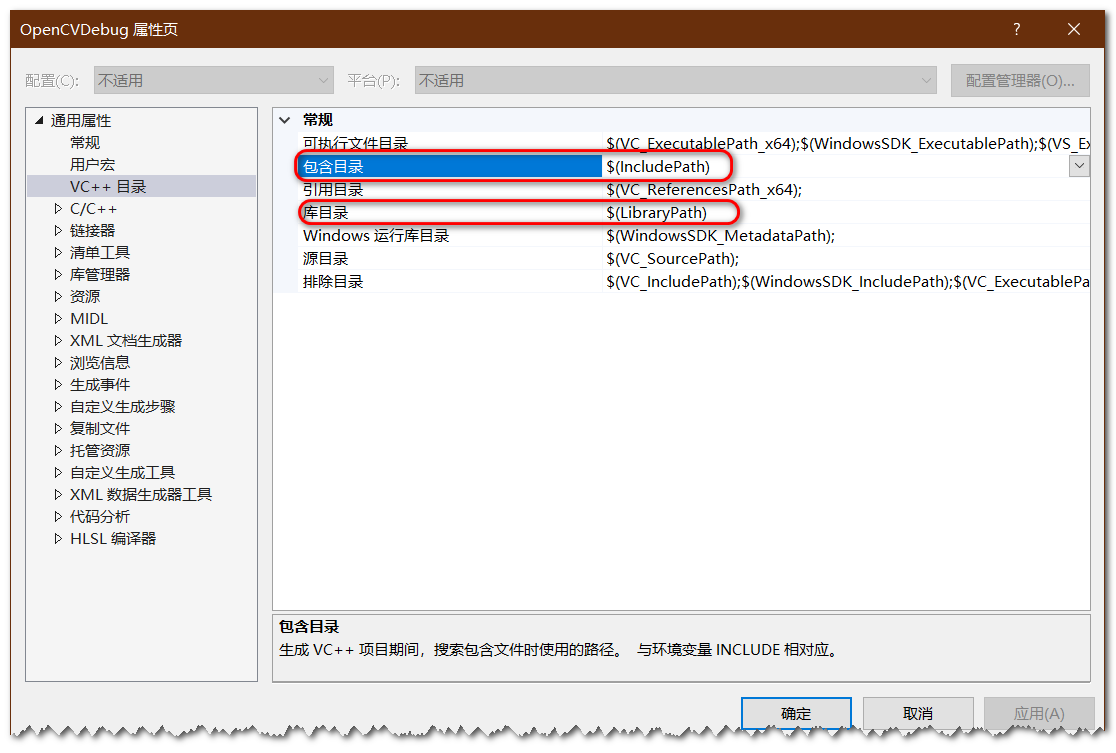Click the 可执行文件目录 value text

coord(848,143)
